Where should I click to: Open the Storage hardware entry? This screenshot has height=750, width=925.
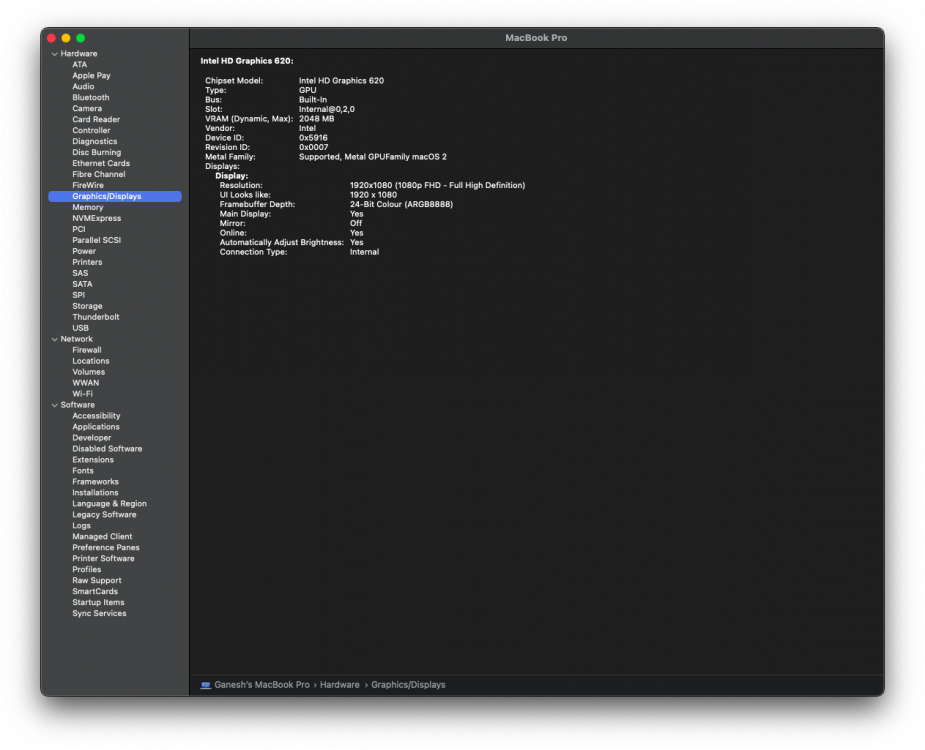87,306
